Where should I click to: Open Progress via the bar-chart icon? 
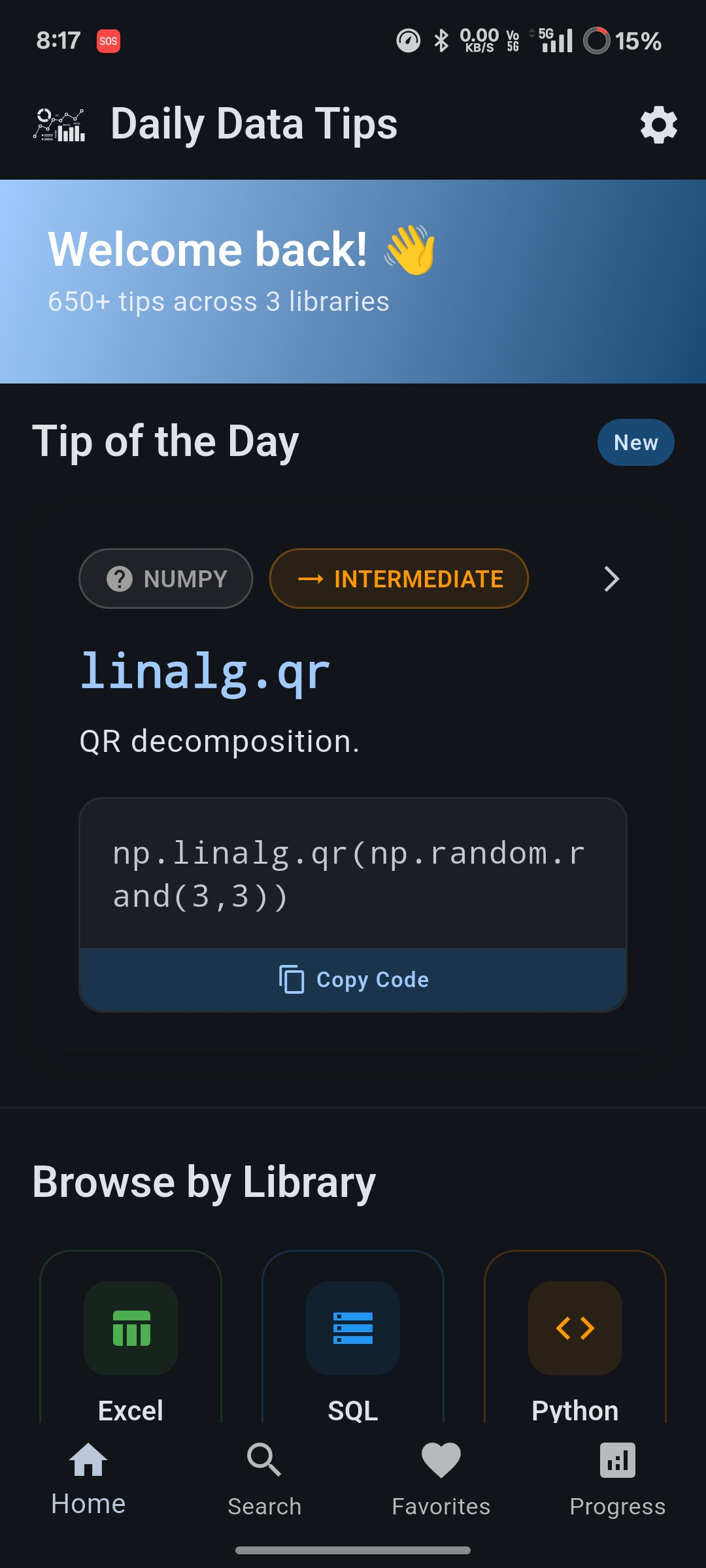pos(616,1462)
